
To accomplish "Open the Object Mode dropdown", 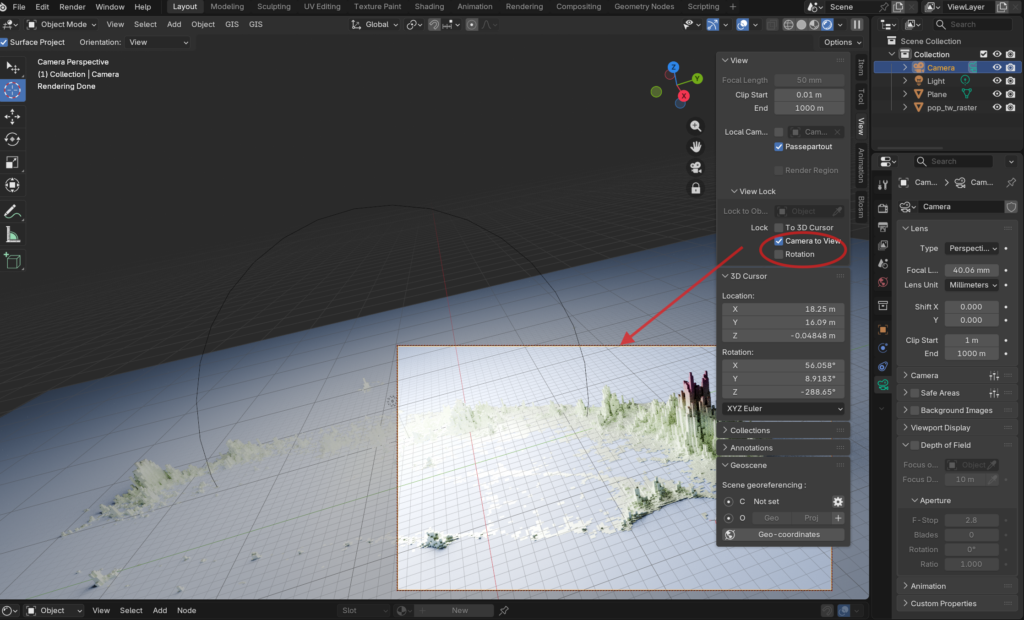I will pyautogui.click(x=61, y=25).
